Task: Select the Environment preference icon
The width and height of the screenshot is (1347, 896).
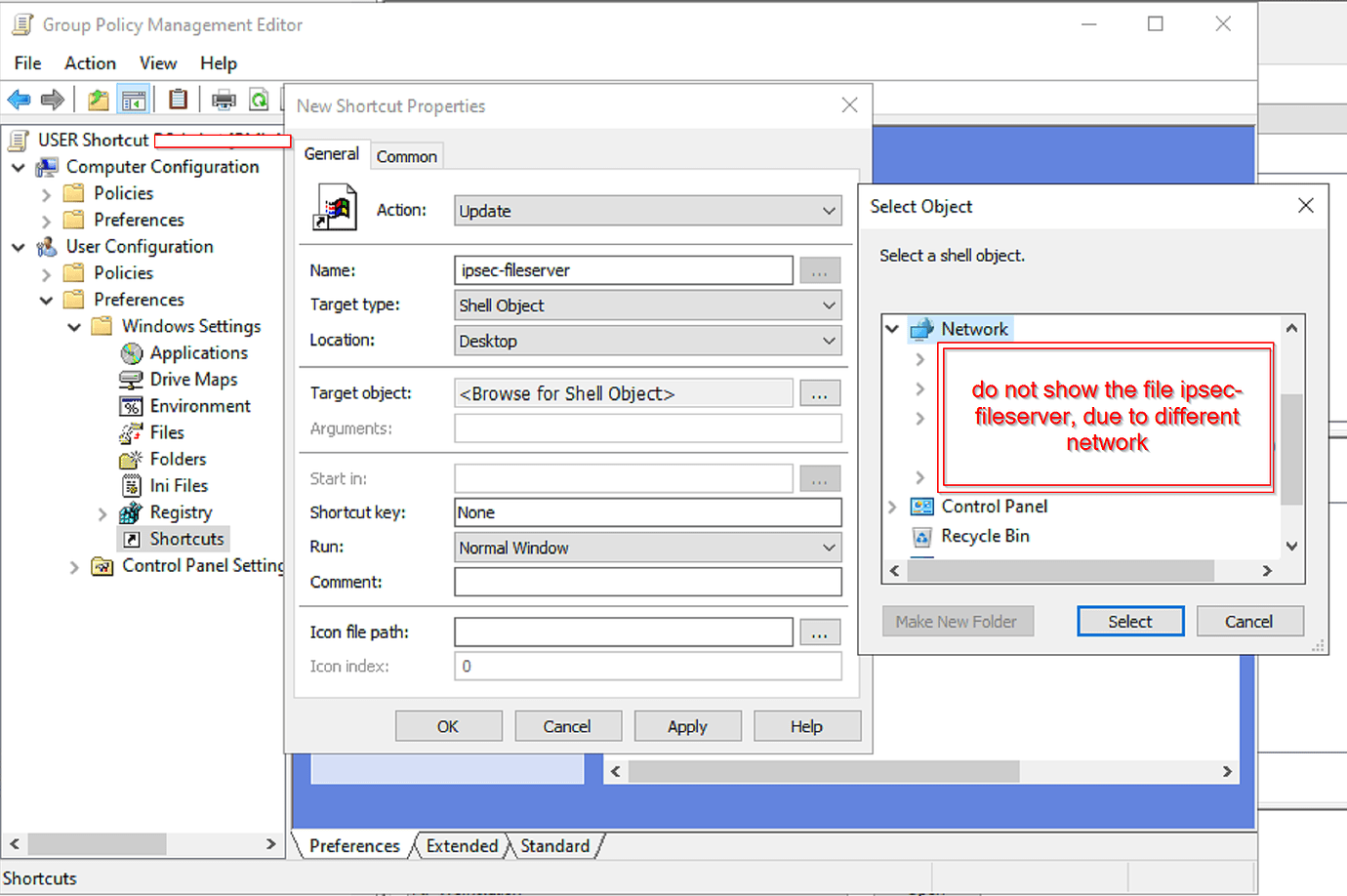Action: 130,406
